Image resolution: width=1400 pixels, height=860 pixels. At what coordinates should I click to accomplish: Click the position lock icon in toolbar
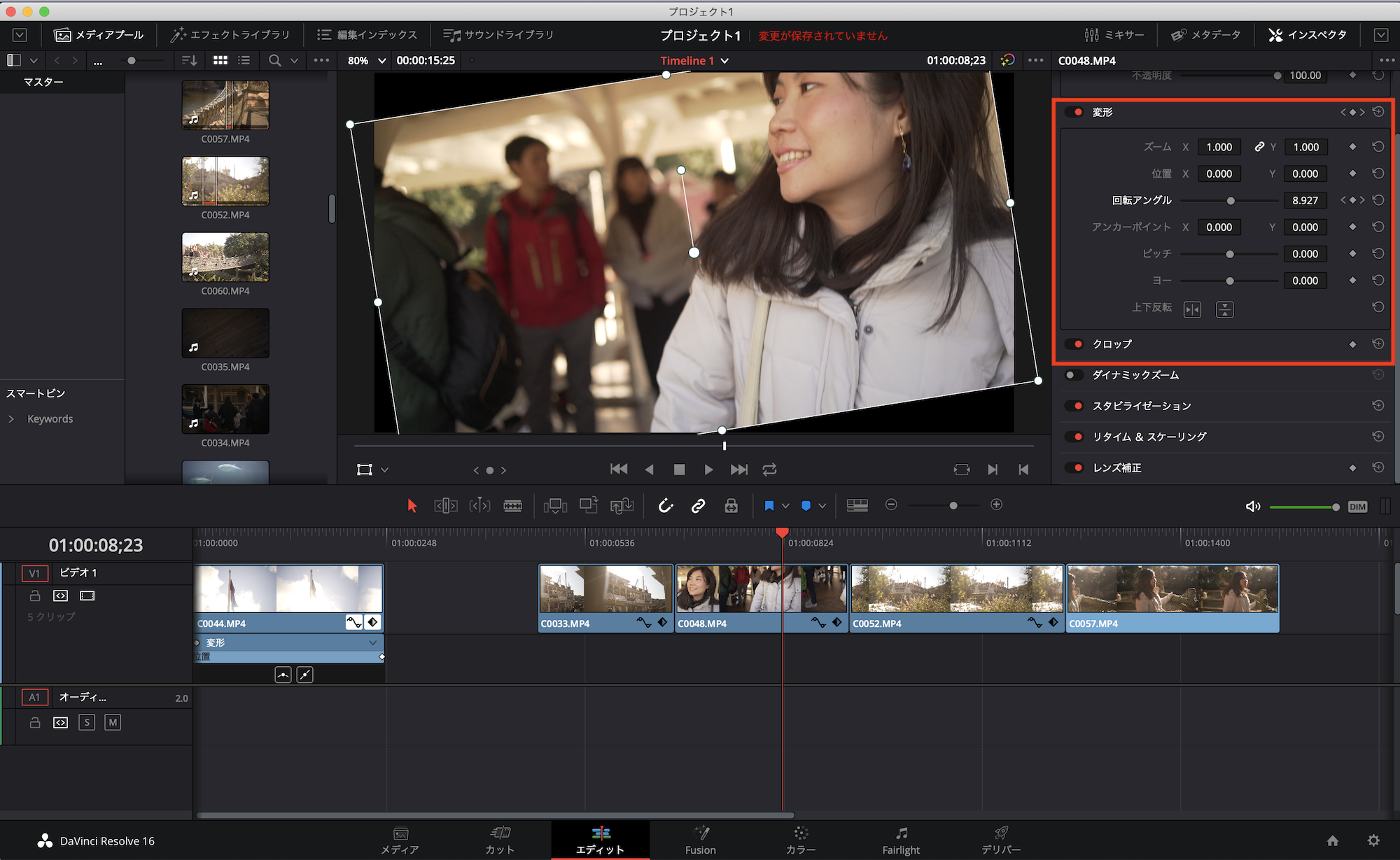731,505
